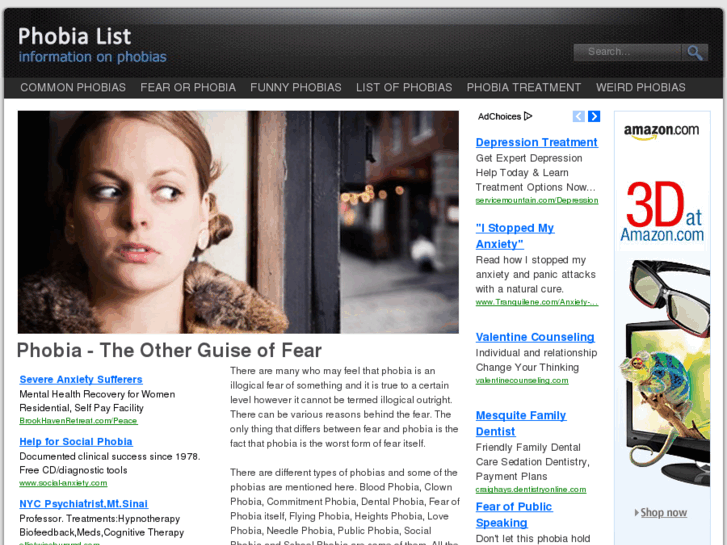The image size is (727, 545).
Task: Click the woman's photo header image
Action: tap(238, 222)
